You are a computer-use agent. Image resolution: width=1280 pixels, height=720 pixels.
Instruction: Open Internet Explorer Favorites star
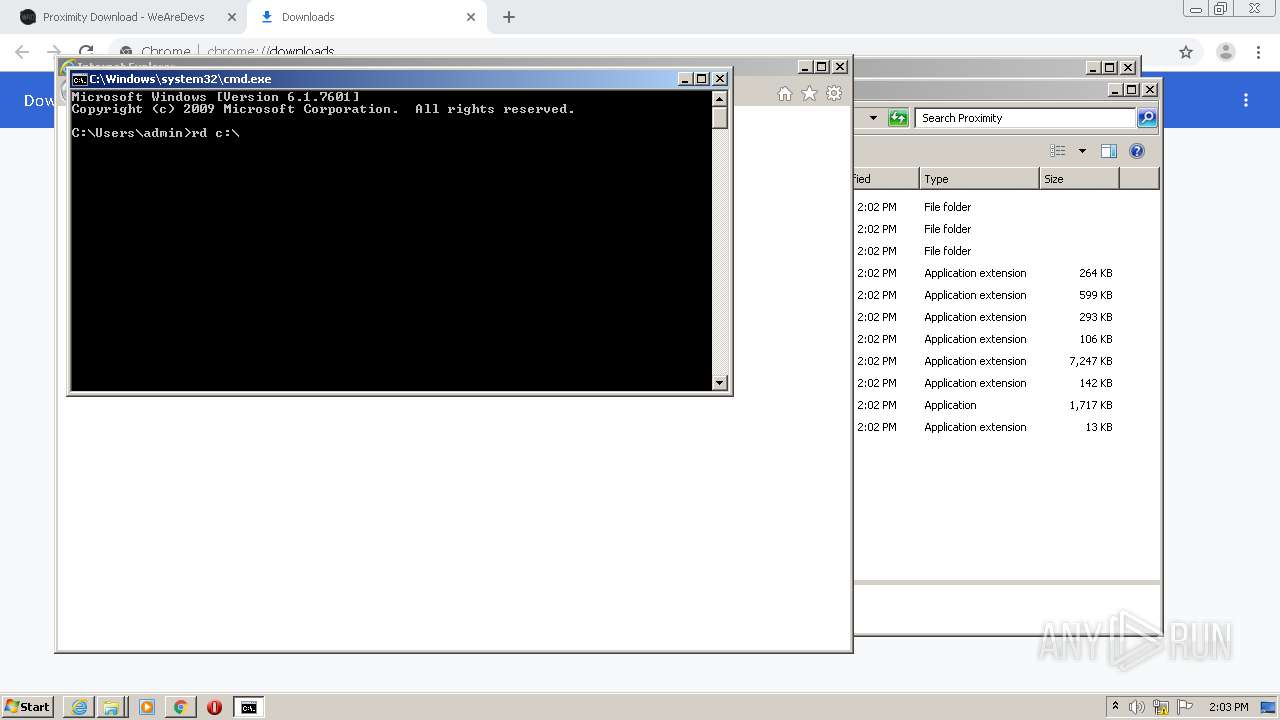click(x=809, y=93)
